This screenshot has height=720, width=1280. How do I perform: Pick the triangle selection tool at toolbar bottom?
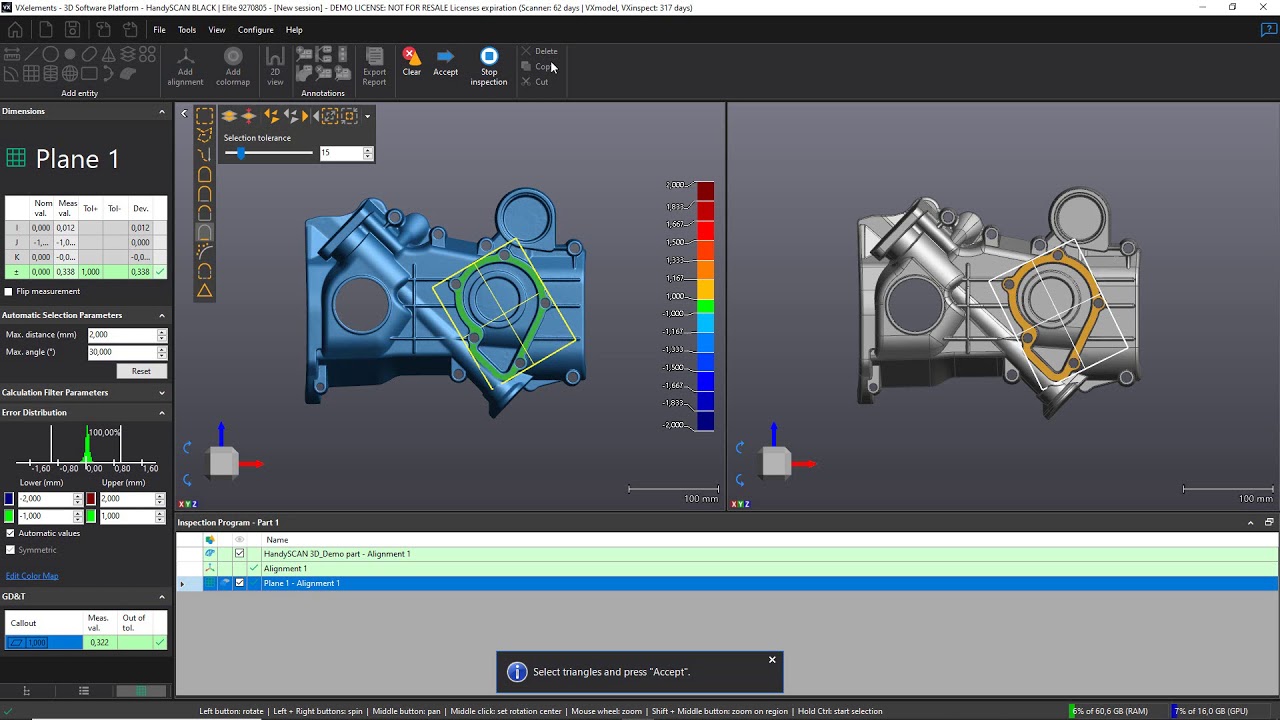[x=203, y=290]
